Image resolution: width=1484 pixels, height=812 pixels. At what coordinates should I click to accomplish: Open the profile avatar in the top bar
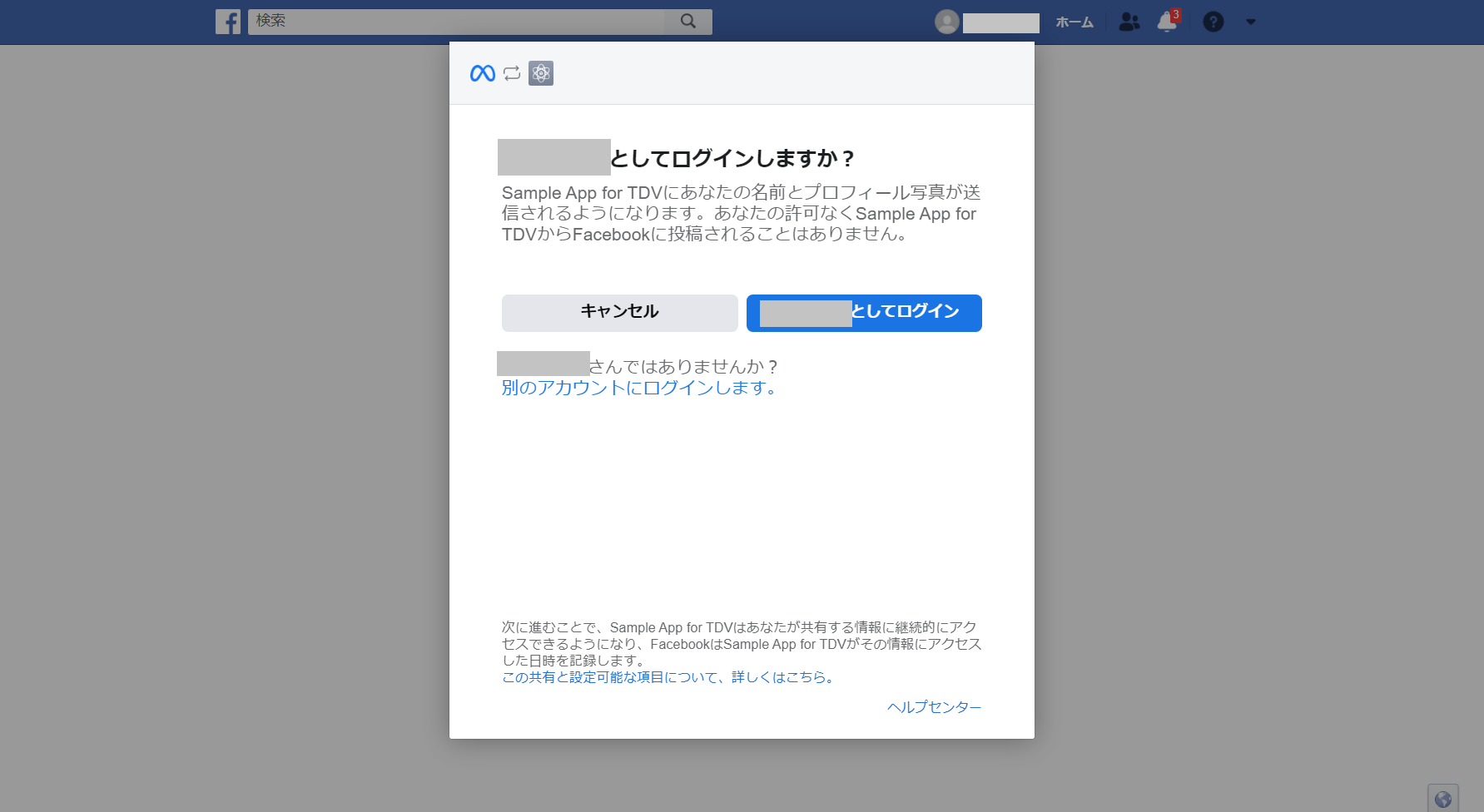coord(947,22)
